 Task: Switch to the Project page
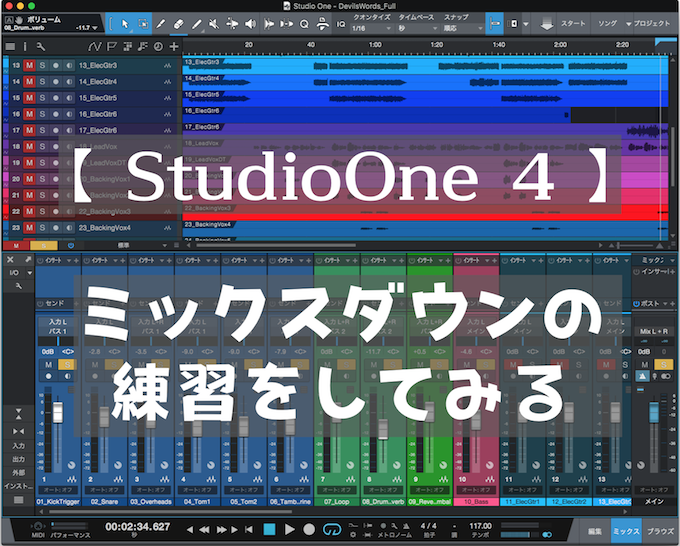point(652,23)
